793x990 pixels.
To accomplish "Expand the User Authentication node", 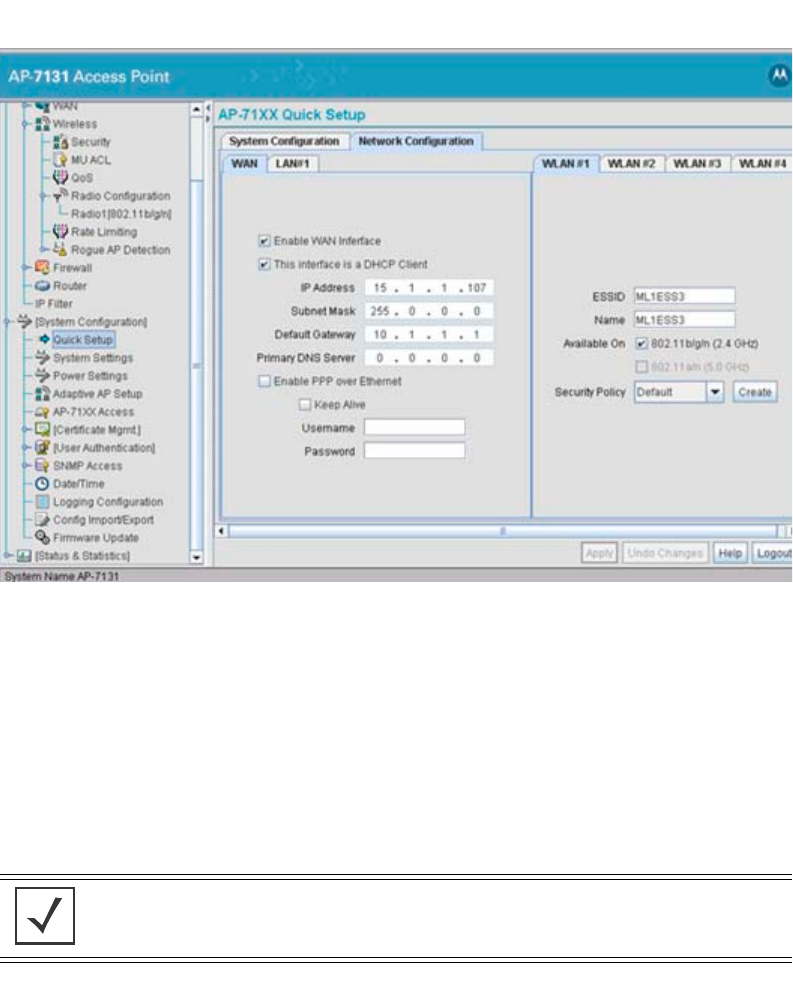I will coord(25,448).
